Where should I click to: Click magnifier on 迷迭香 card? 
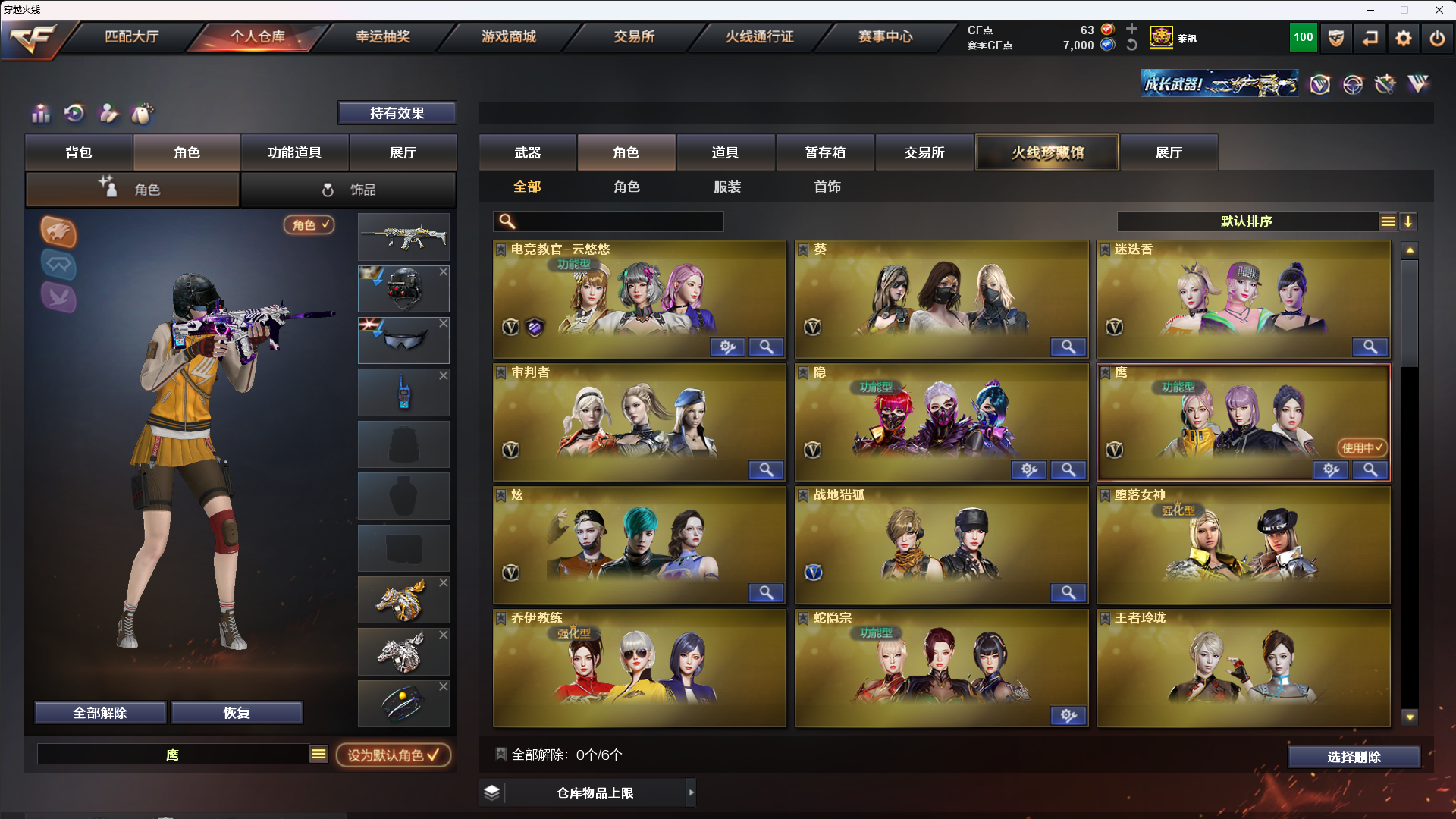point(1370,347)
